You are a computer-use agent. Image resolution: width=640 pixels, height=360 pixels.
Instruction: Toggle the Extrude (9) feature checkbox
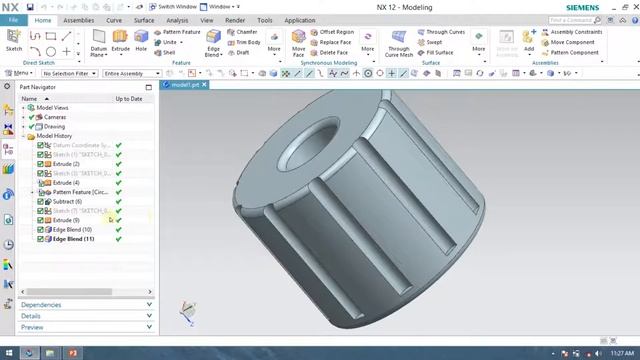click(x=40, y=220)
